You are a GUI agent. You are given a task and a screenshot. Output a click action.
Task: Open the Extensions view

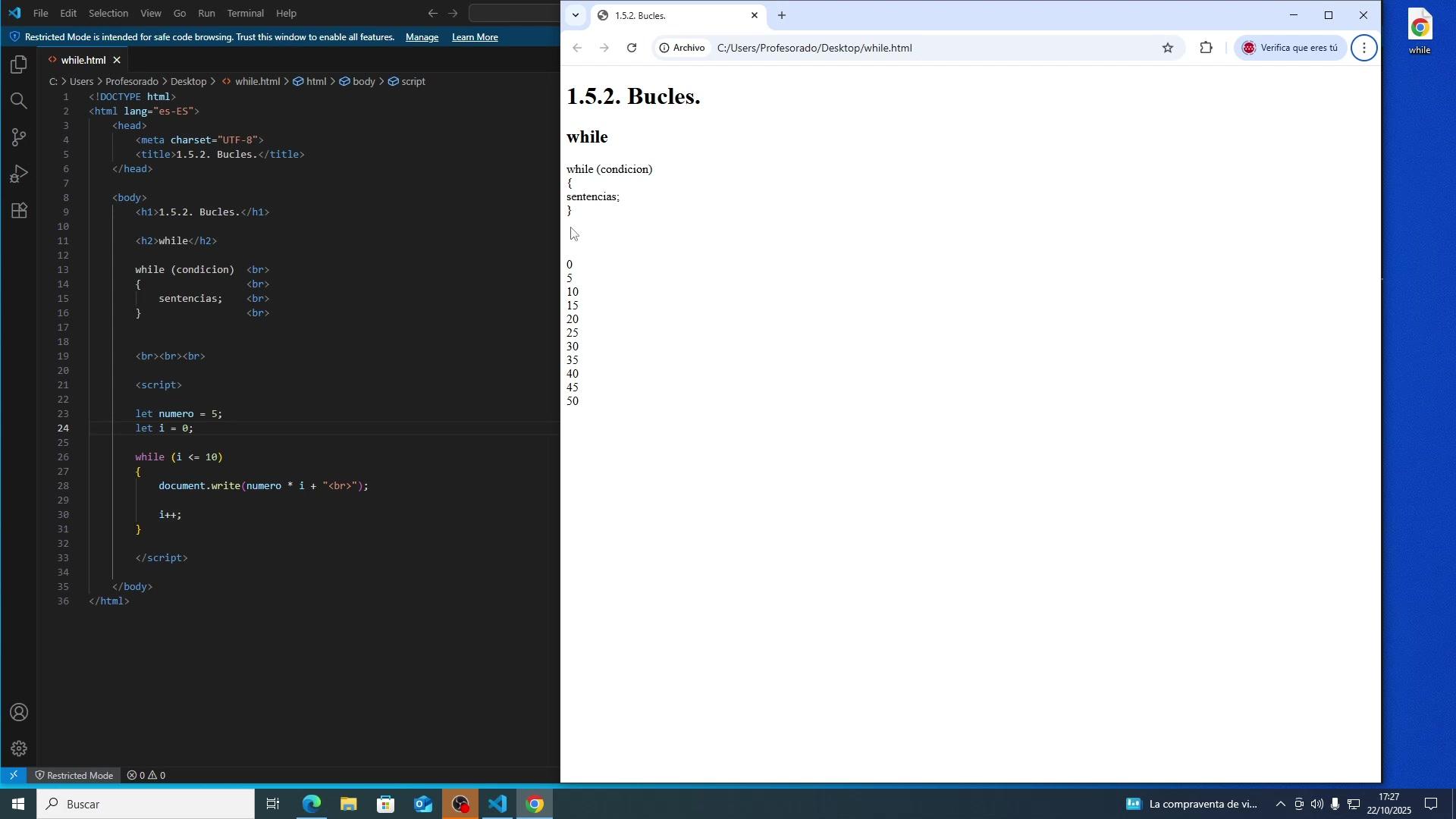19,210
